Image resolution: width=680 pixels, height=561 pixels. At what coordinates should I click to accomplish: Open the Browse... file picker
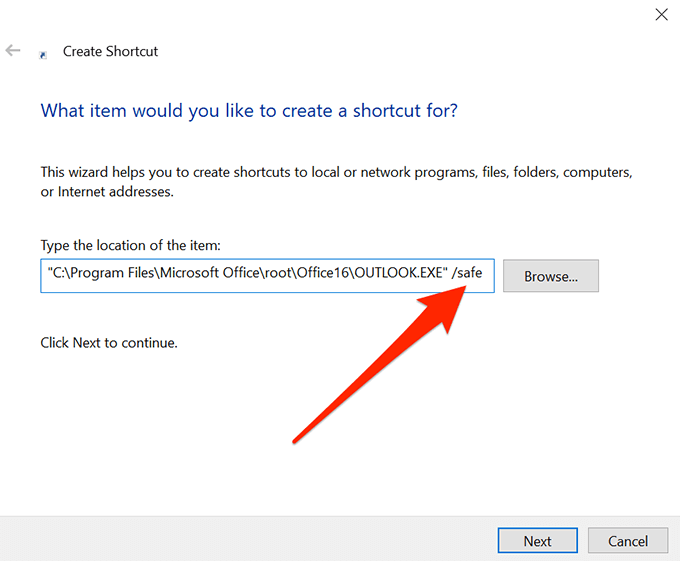[x=551, y=276]
